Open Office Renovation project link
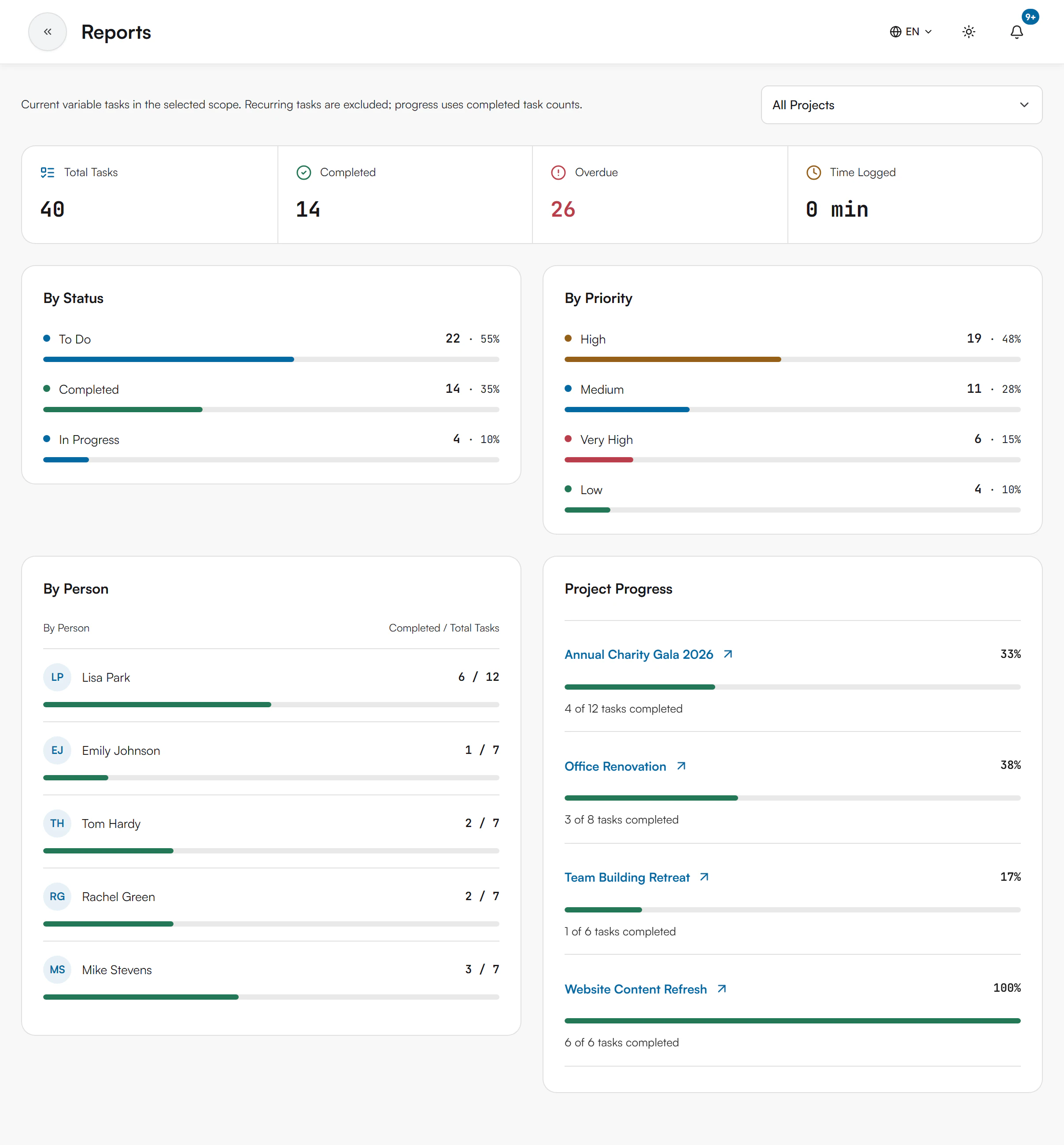The image size is (1064, 1145). coord(615,766)
